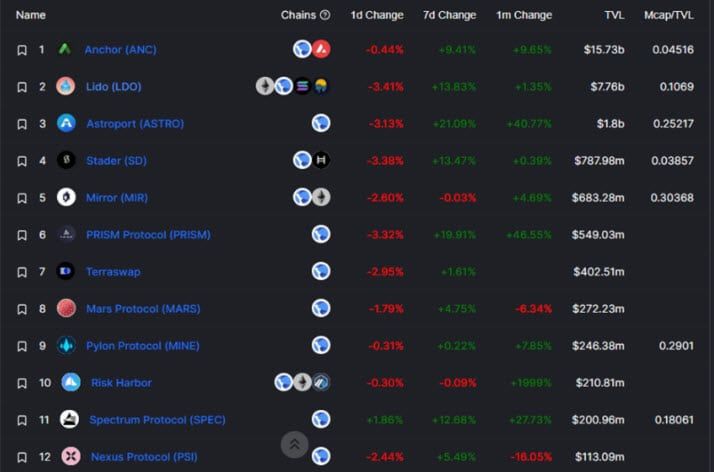Screen dimensions: 714x472
Task: Toggle the bookmark for Lido (LDO)
Action: (x=22, y=86)
